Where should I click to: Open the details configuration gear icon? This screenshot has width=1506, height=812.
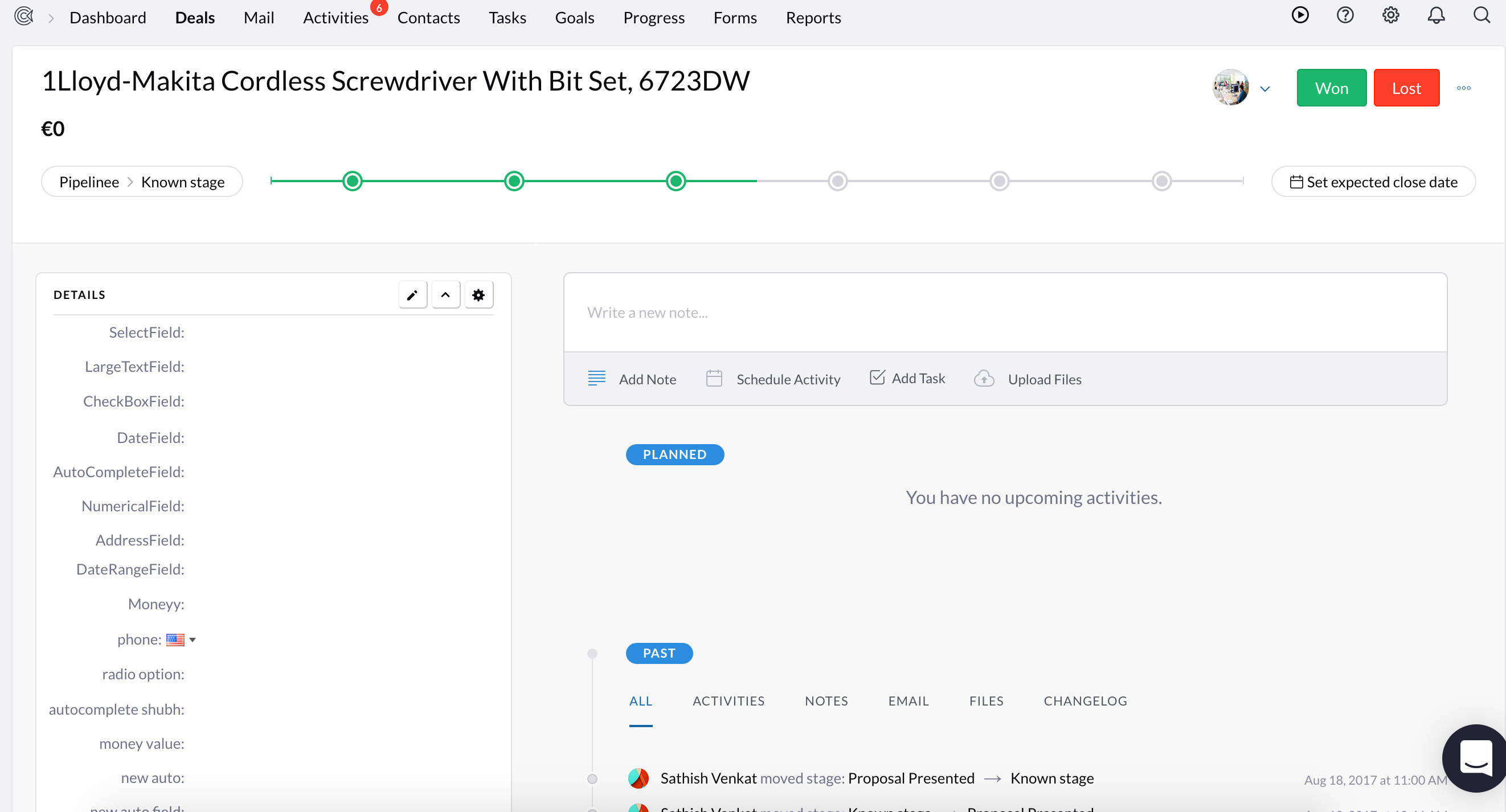pyautogui.click(x=478, y=294)
